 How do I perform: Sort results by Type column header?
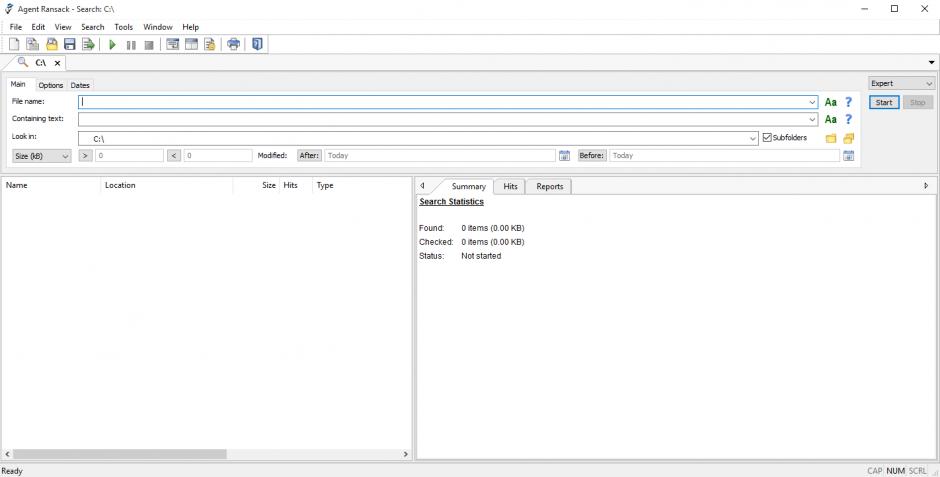point(361,185)
